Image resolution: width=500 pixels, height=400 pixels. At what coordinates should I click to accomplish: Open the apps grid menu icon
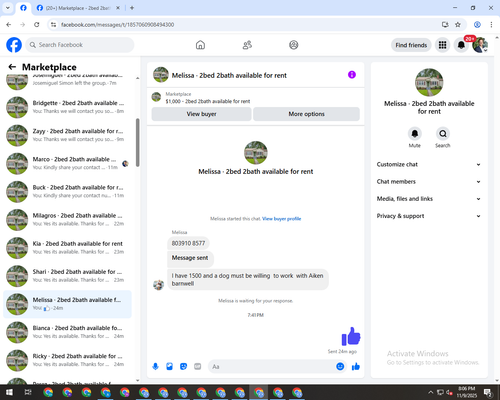coord(442,45)
